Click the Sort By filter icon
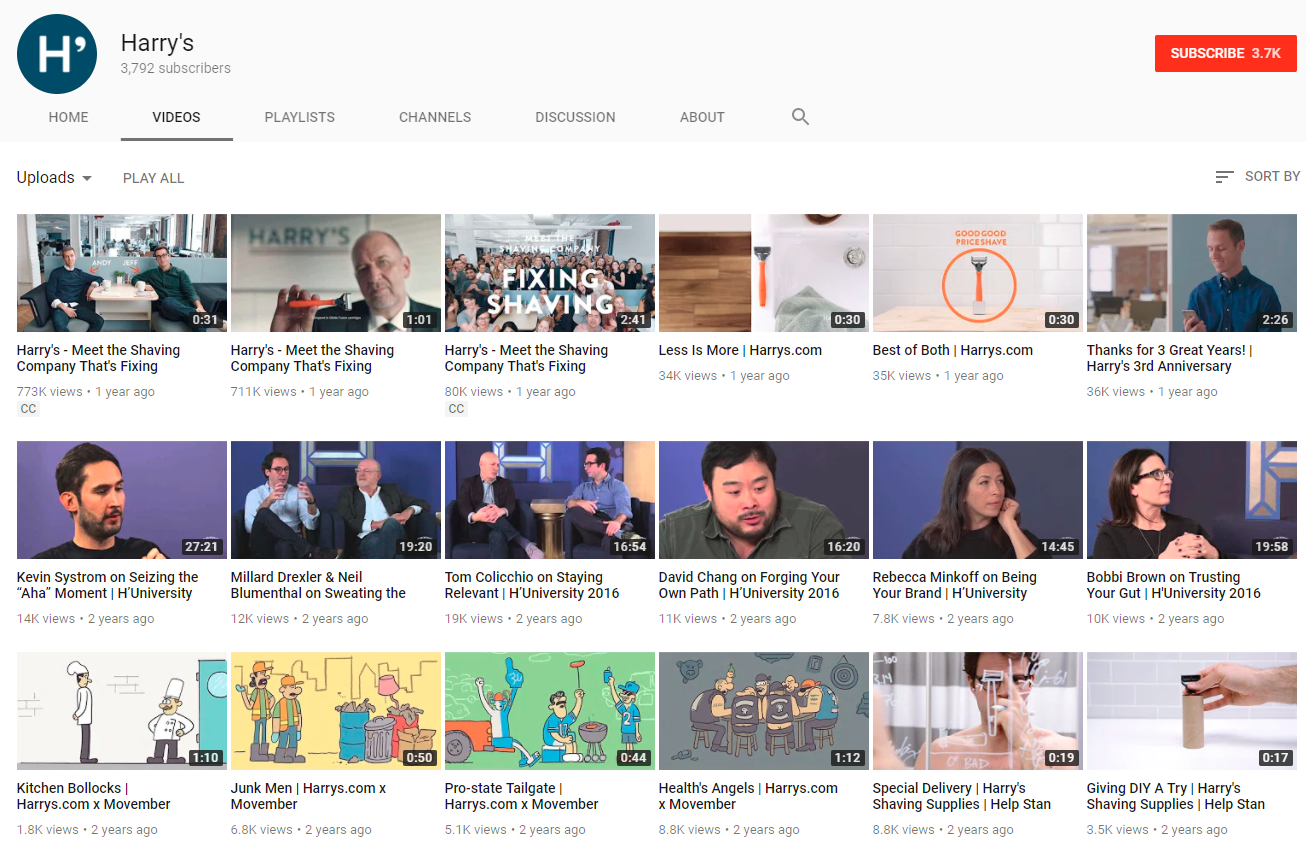 point(1223,176)
